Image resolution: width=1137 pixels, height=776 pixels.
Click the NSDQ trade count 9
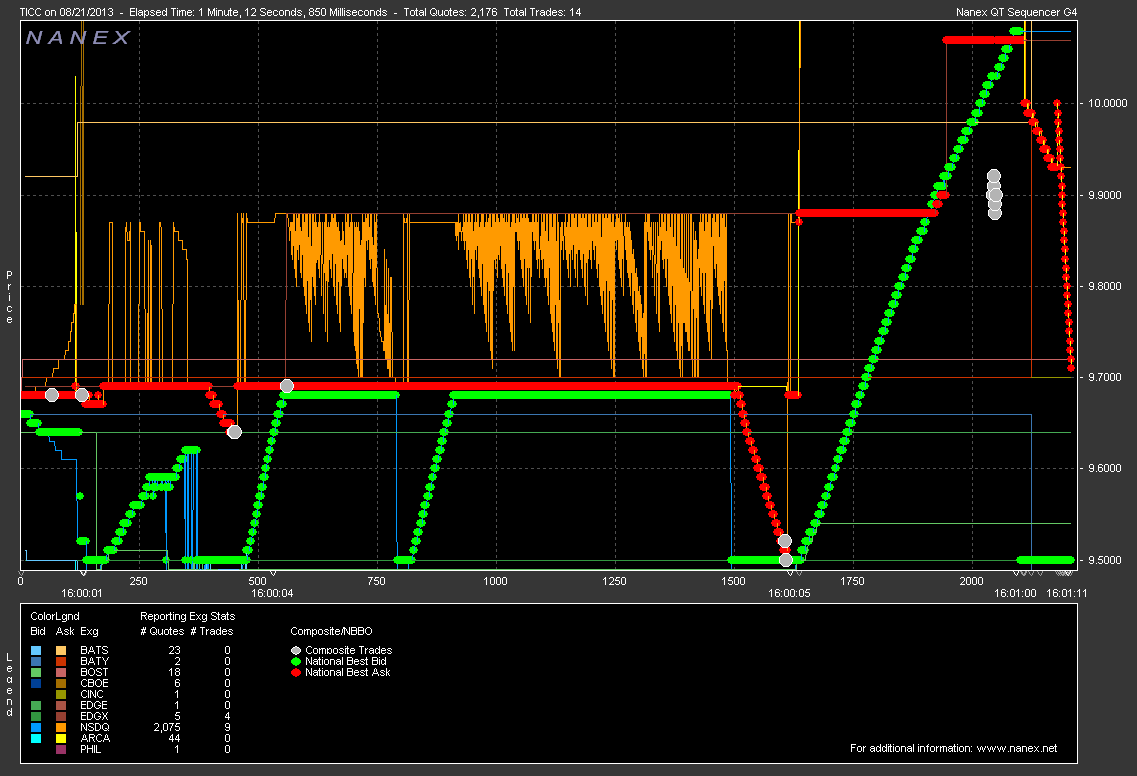(227, 727)
